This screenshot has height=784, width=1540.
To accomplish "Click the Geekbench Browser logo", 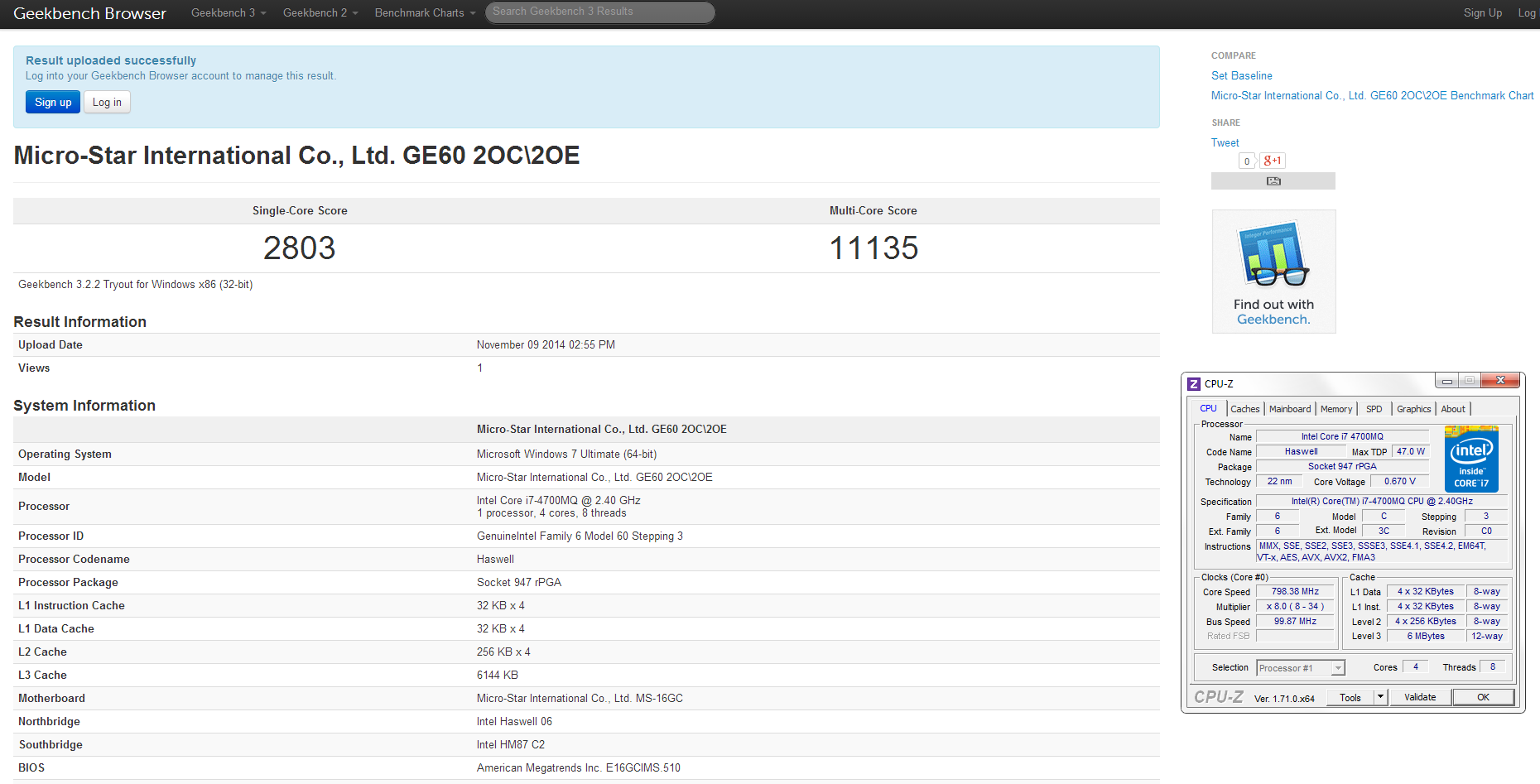I will pos(89,13).
